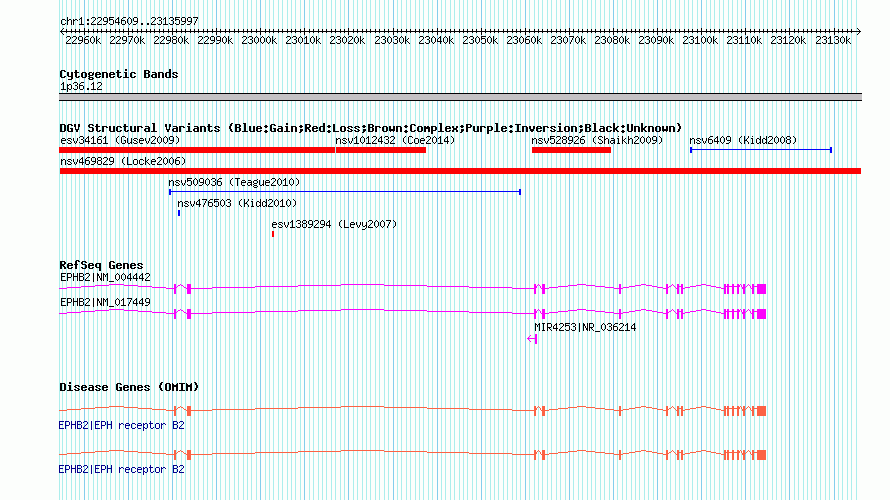This screenshot has width=890, height=500.
Task: Open nsv1012432 (Coe2014) variant label
Action: pyautogui.click(x=395, y=140)
